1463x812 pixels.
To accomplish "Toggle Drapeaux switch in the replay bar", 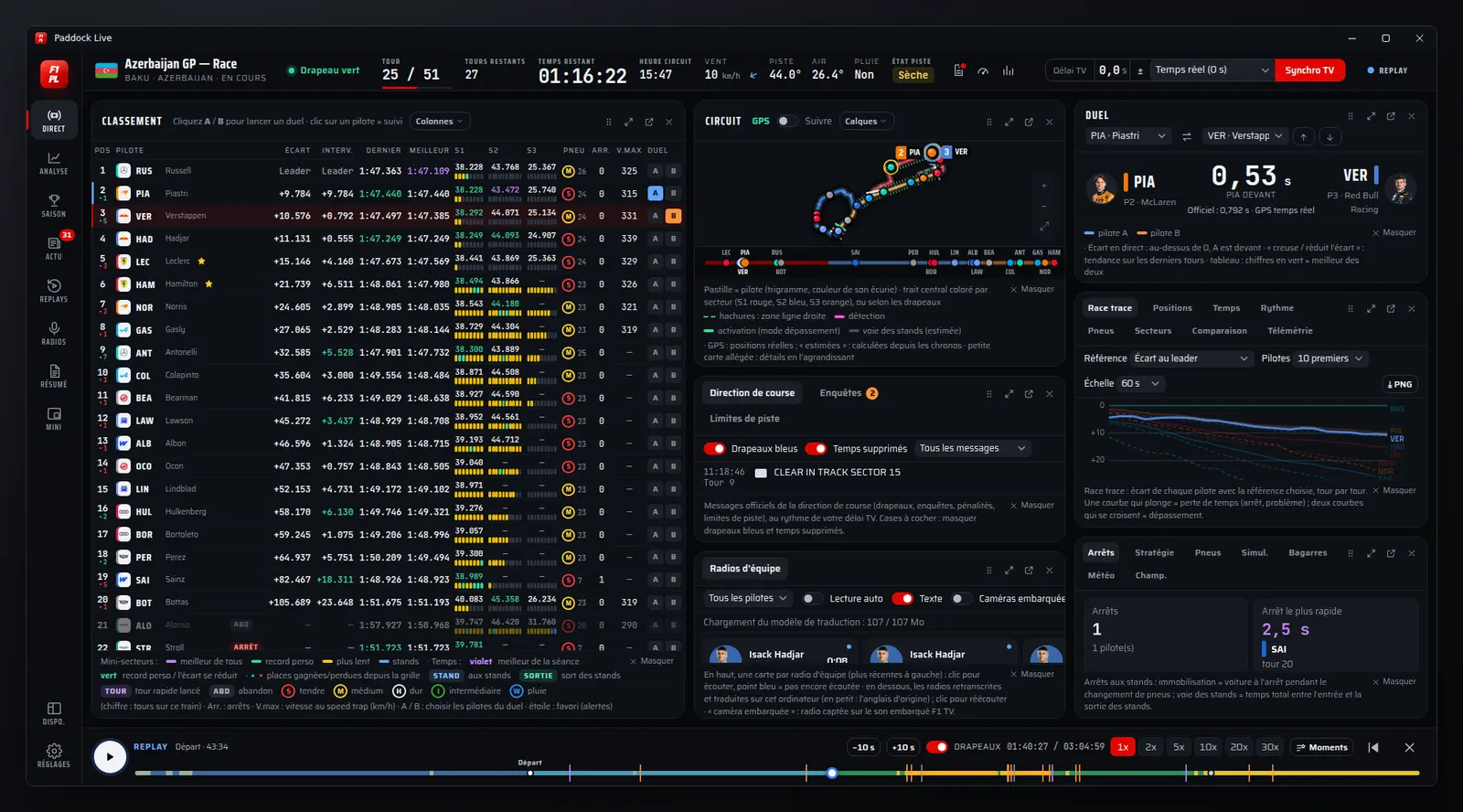I will [x=937, y=747].
